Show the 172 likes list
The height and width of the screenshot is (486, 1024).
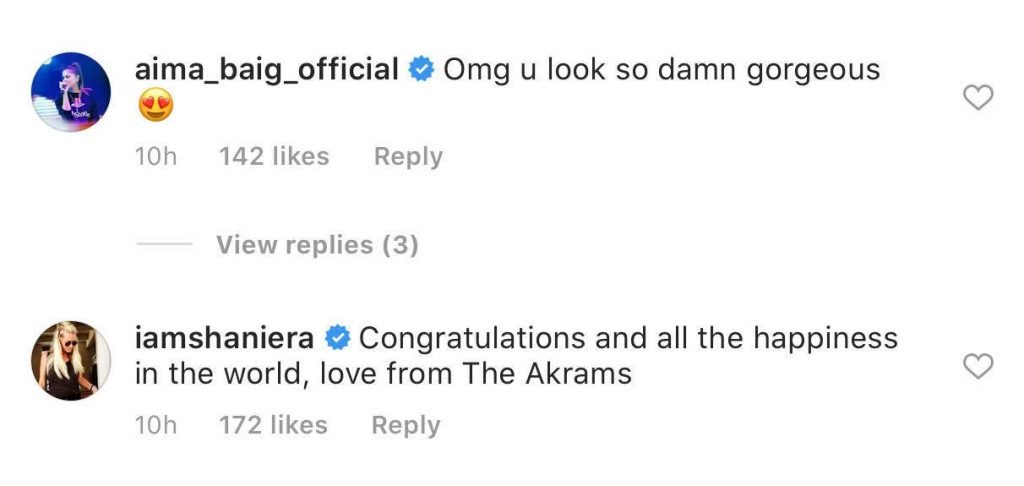(273, 425)
